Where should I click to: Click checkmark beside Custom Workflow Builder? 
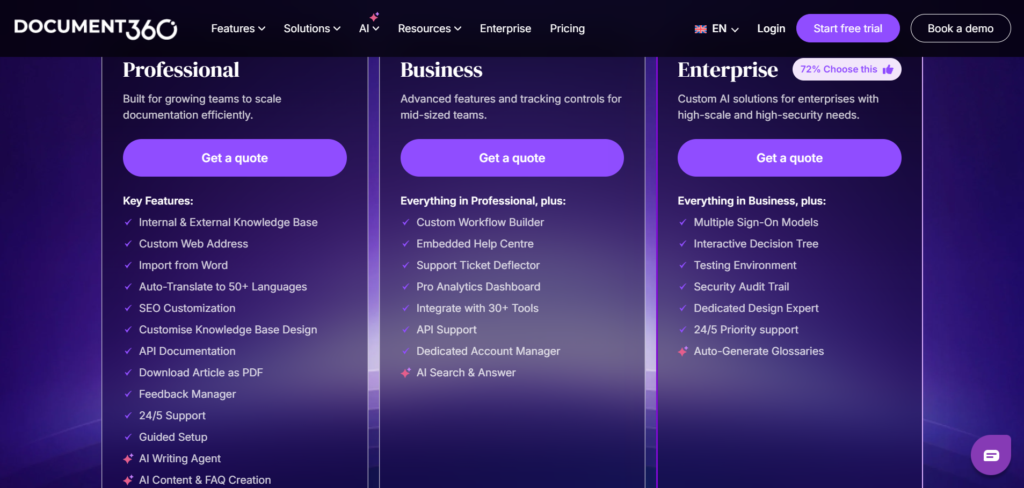click(406, 222)
